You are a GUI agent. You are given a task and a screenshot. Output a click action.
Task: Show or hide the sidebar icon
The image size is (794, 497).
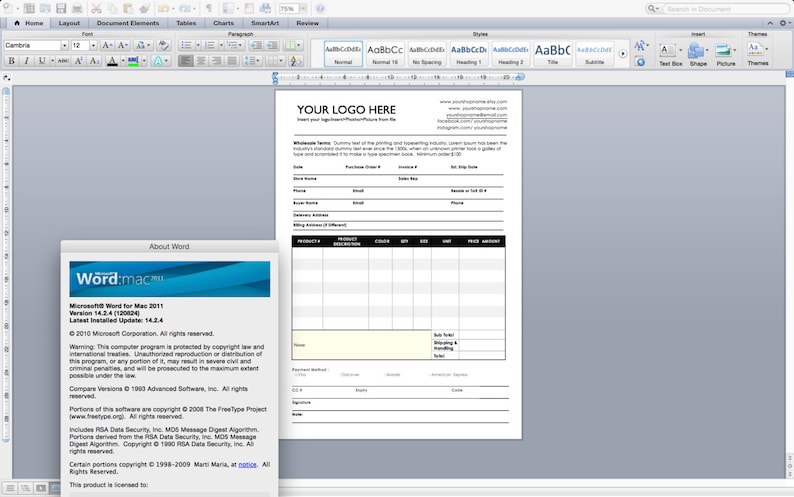click(x=228, y=8)
